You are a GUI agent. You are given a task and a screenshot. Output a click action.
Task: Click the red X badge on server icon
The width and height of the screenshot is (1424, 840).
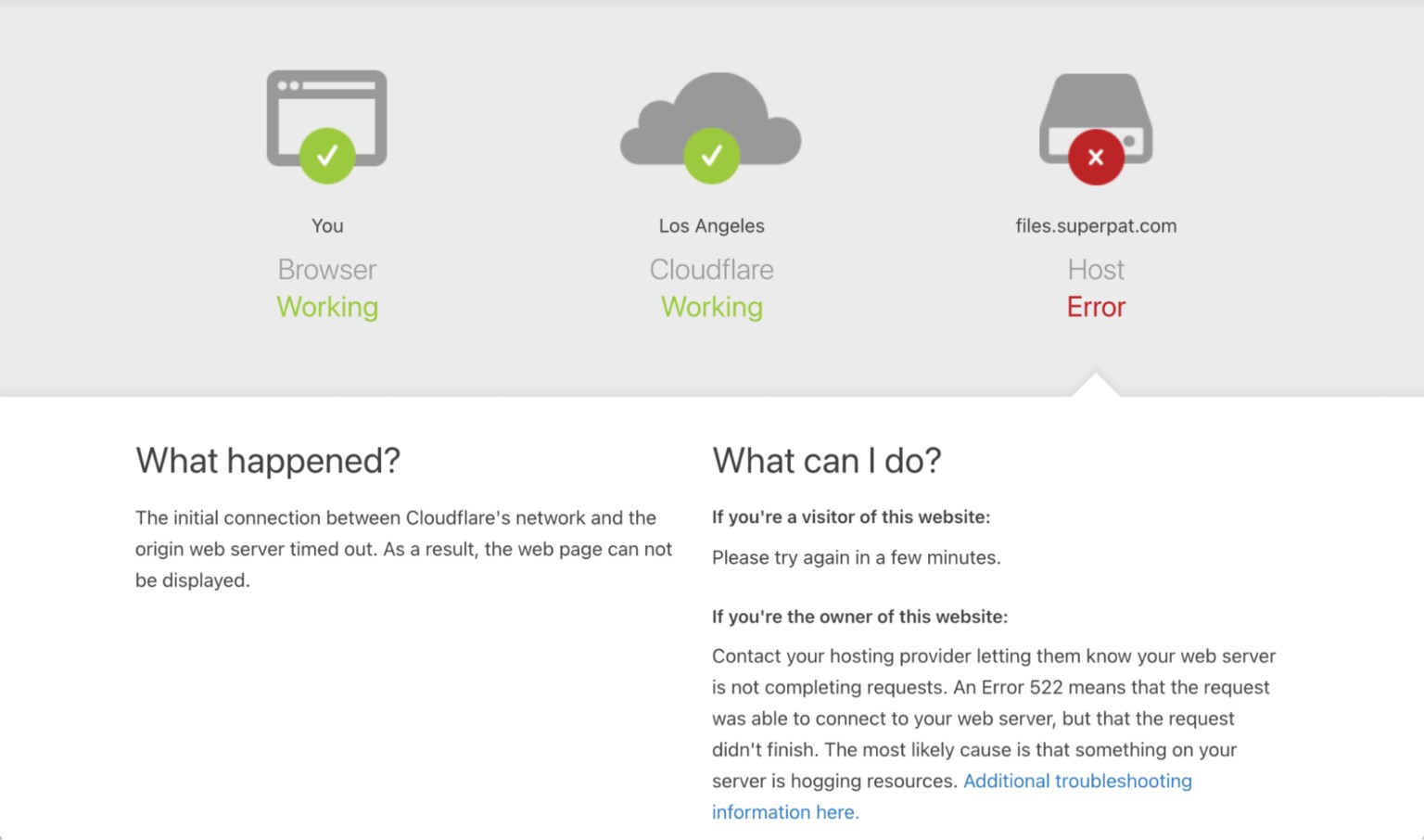tap(1096, 157)
